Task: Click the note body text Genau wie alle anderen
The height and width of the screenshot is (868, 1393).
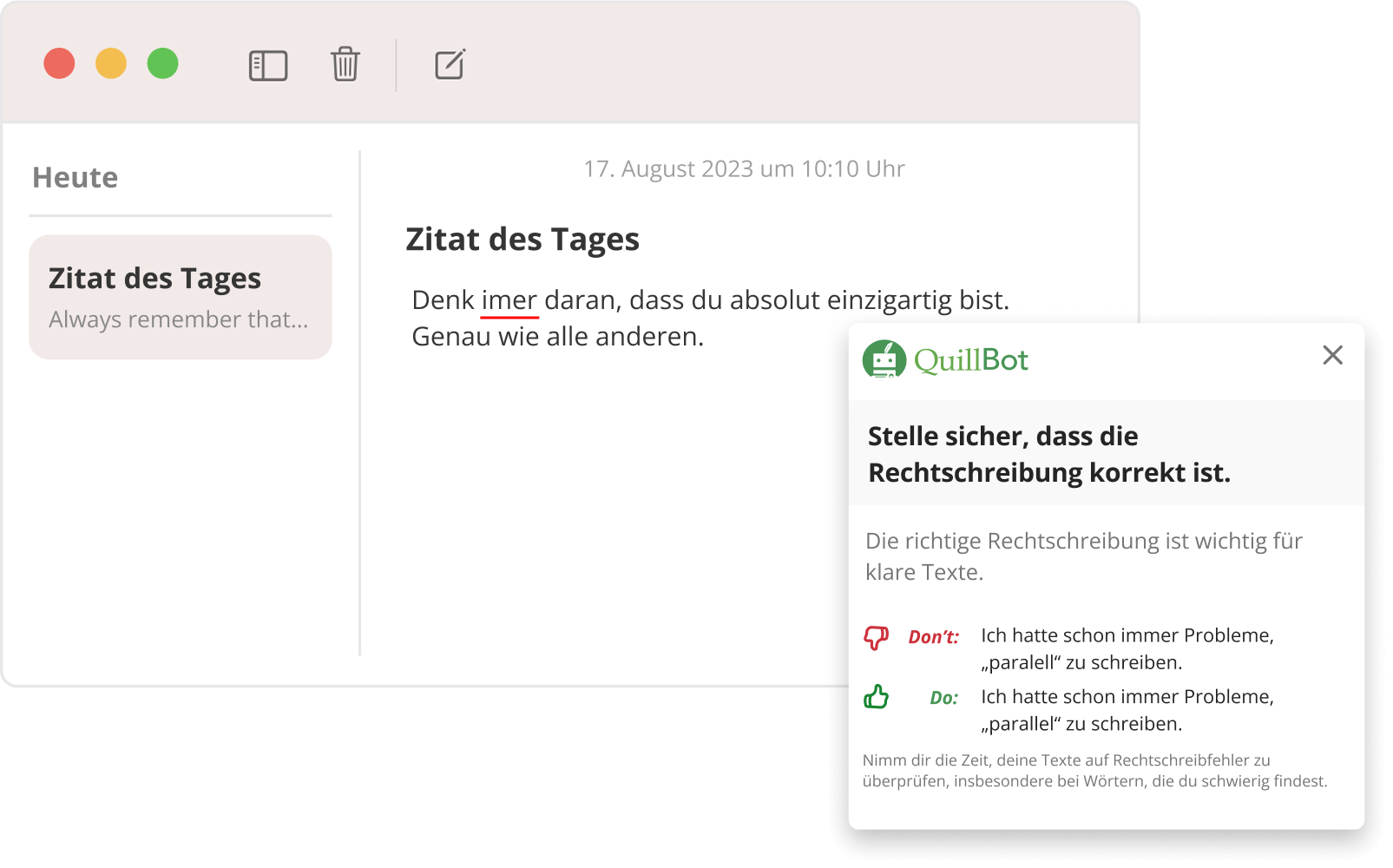Action: pyautogui.click(x=558, y=337)
